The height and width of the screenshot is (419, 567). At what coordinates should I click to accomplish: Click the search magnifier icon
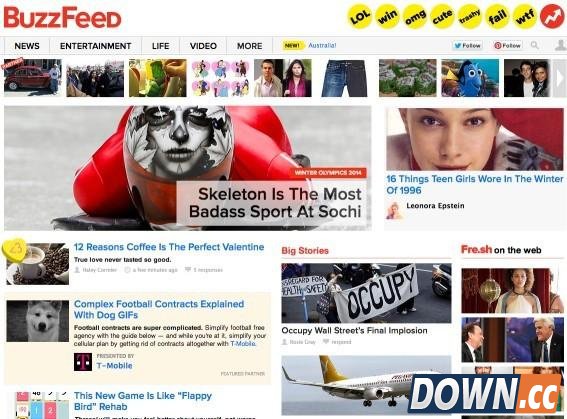[x=534, y=45]
